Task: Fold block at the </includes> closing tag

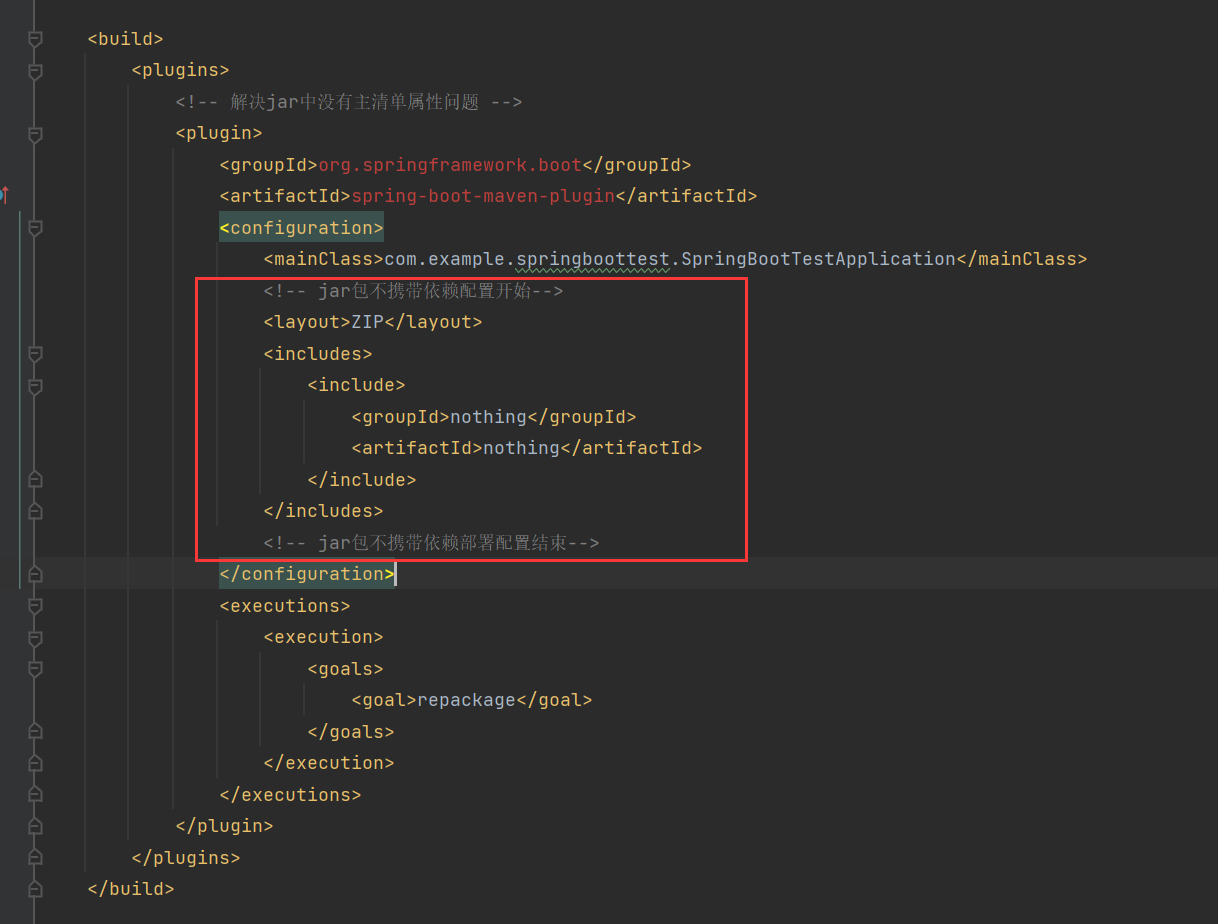Action: click(x=35, y=511)
